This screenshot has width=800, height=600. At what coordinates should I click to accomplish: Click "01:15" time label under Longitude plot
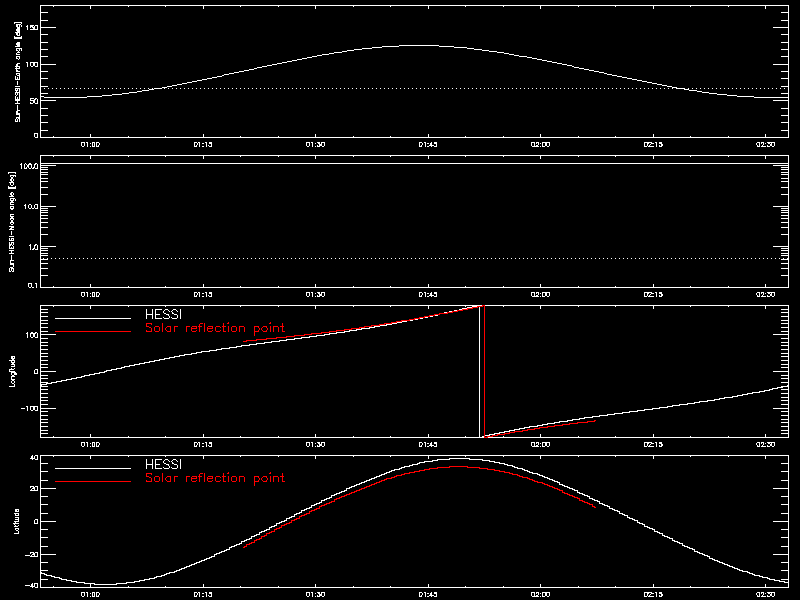click(x=203, y=444)
